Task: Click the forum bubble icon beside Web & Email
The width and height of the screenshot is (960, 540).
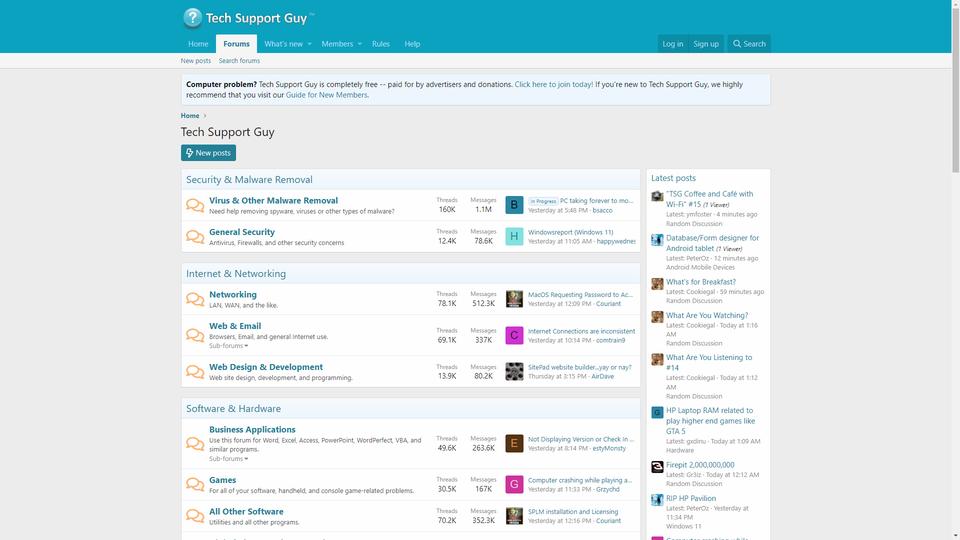Action: pos(195,335)
